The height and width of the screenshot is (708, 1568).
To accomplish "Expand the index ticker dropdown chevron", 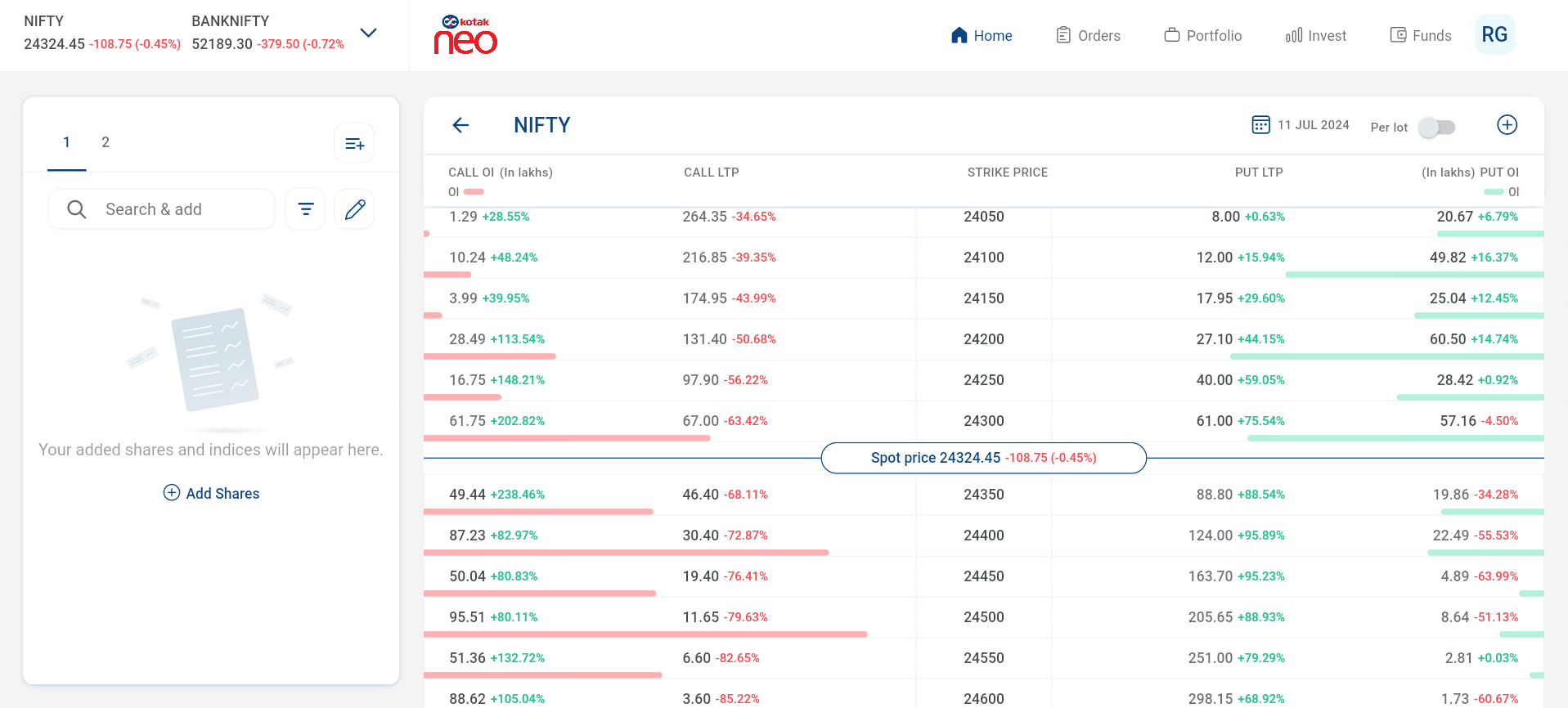I will click(369, 33).
